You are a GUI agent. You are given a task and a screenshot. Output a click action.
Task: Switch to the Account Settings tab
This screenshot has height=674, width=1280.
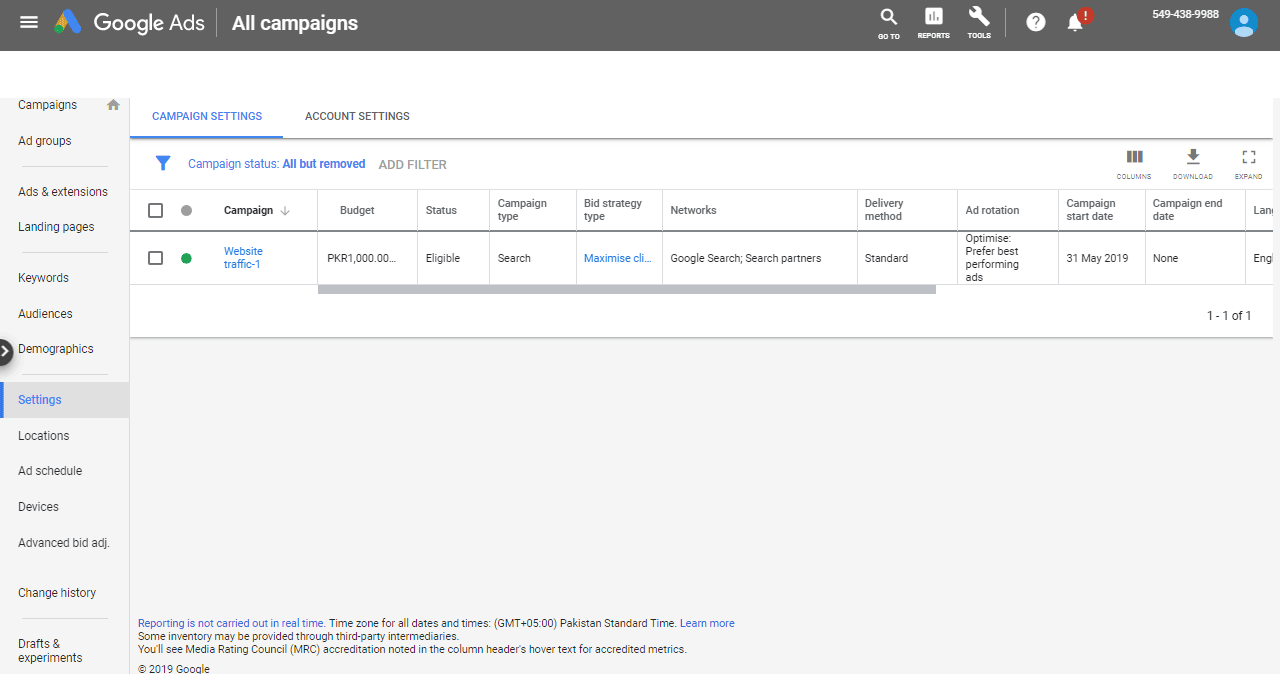(357, 116)
